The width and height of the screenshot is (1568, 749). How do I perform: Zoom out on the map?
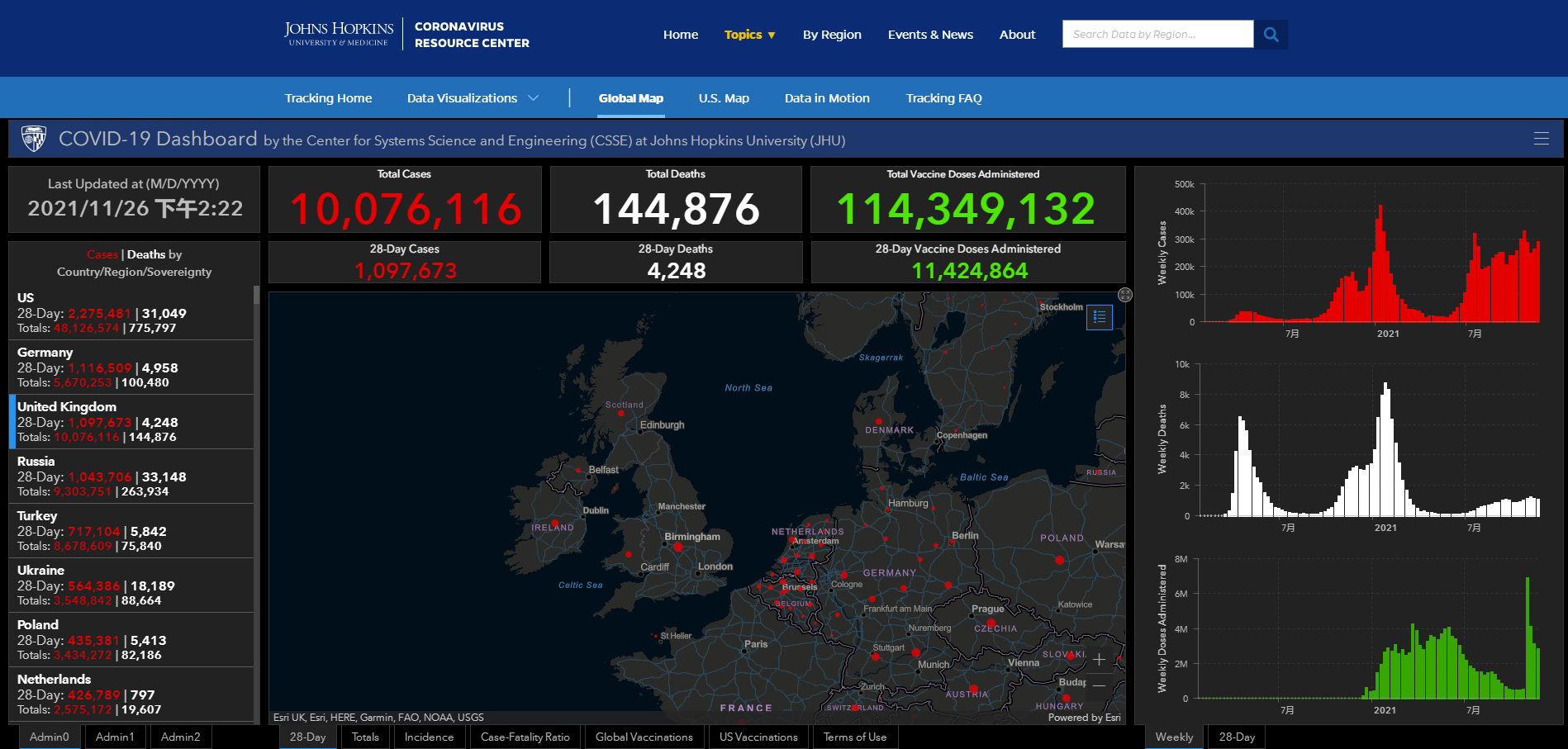[1099, 685]
